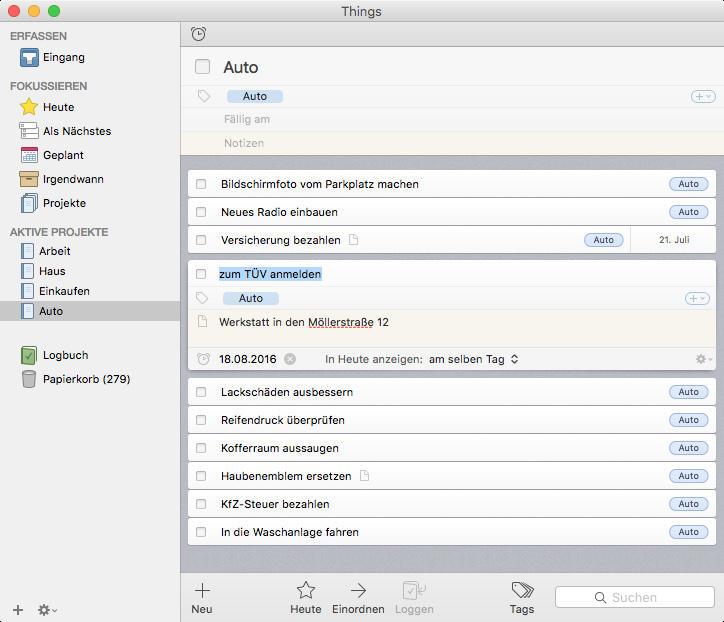Select the Haus project icon
The image size is (724, 622).
(x=28, y=271)
